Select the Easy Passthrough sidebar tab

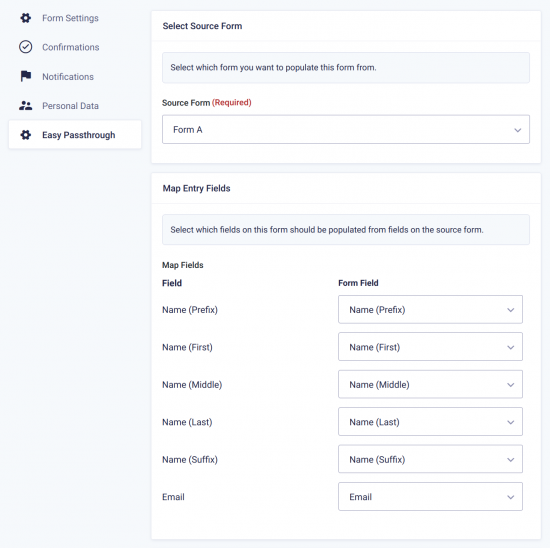pos(75,135)
